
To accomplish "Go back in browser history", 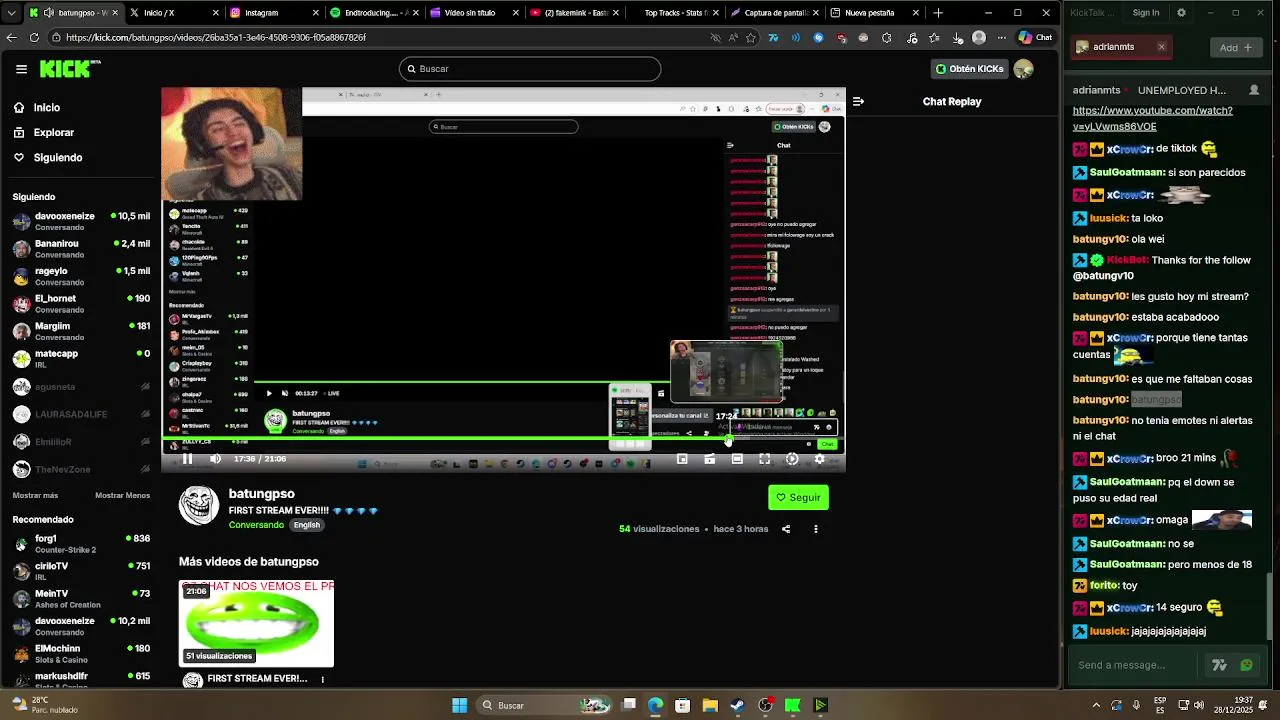I will pos(11,37).
